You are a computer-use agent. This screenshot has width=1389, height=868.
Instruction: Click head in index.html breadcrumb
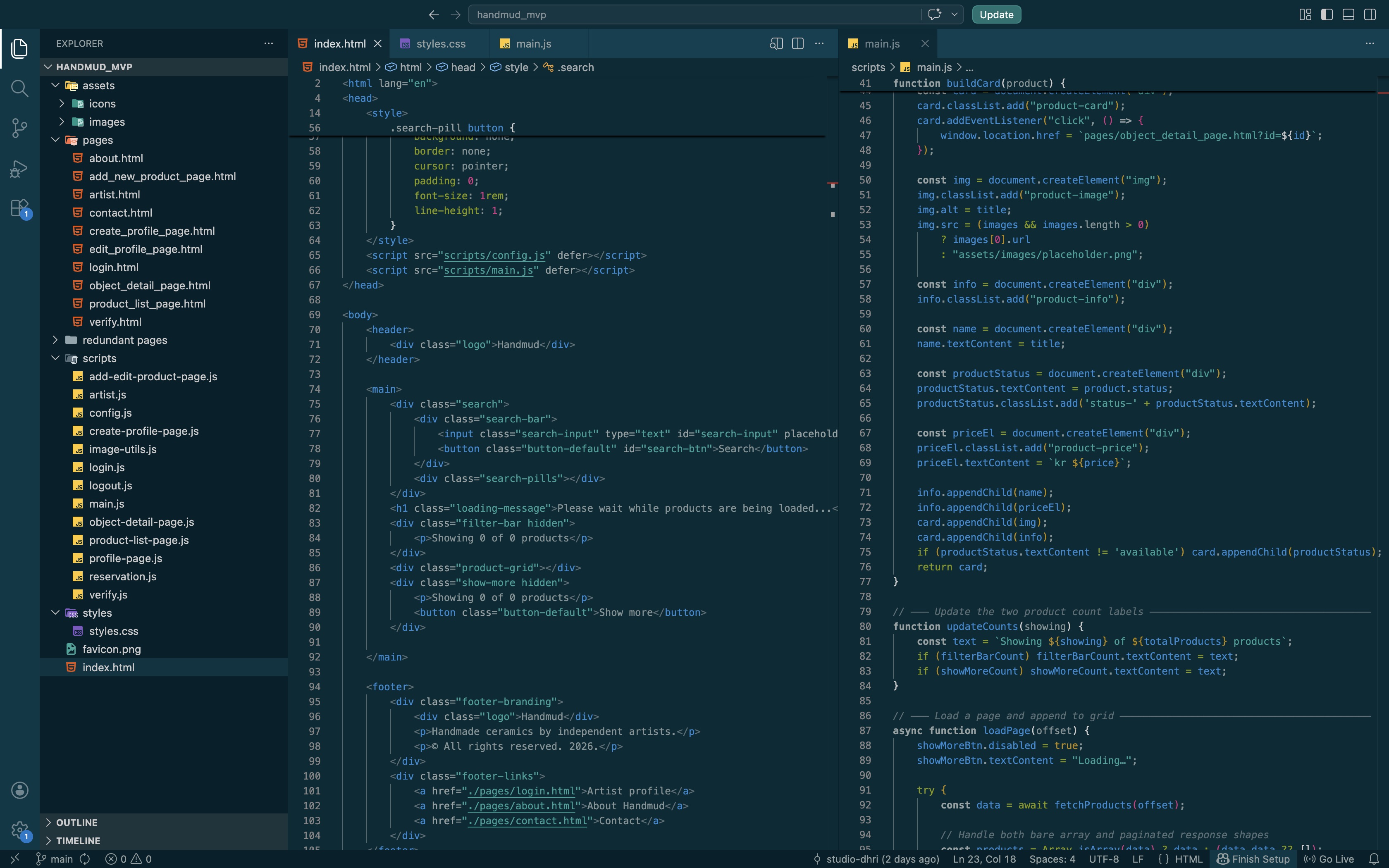point(463,67)
